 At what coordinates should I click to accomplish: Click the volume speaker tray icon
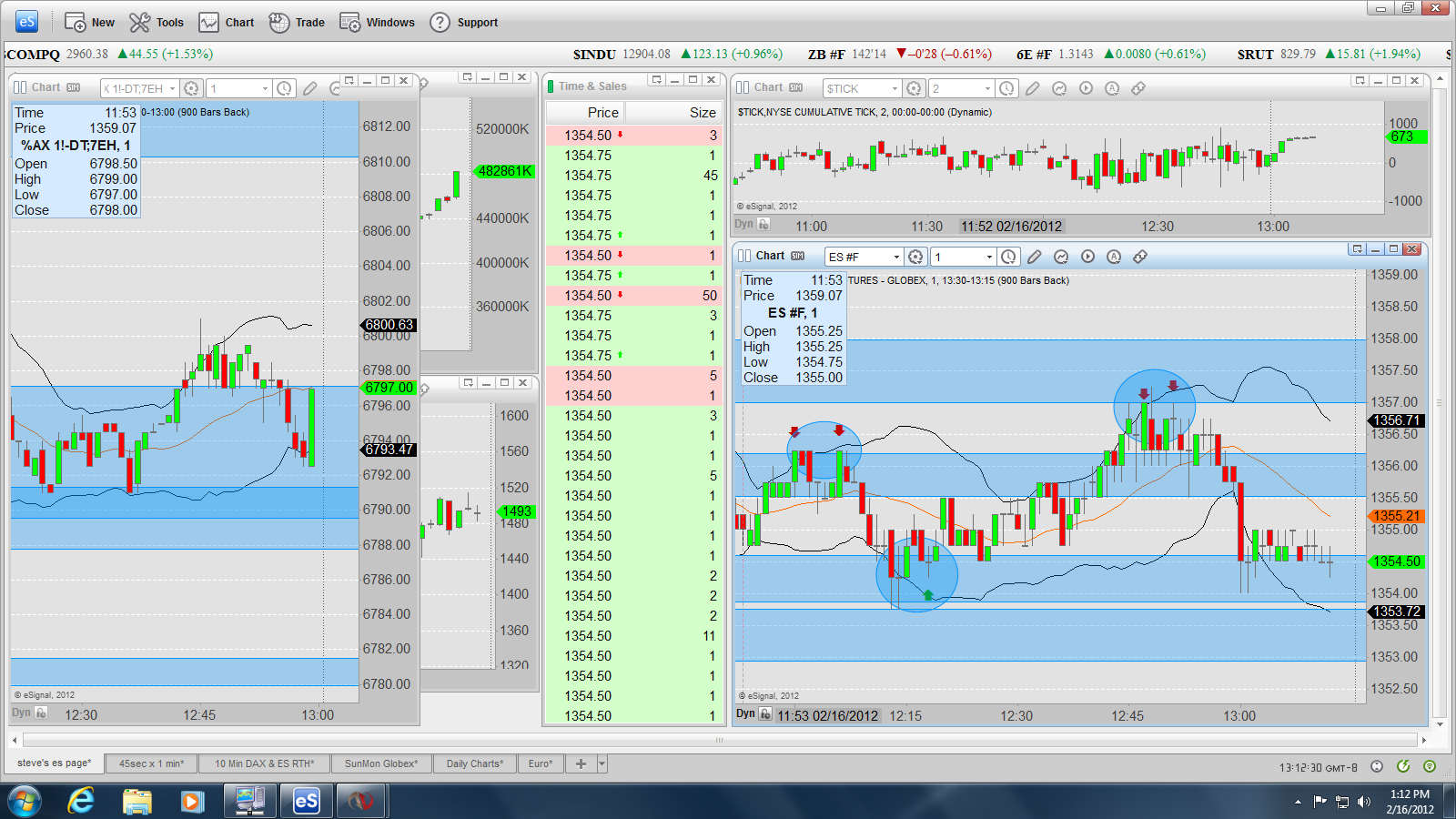pos(1363,802)
